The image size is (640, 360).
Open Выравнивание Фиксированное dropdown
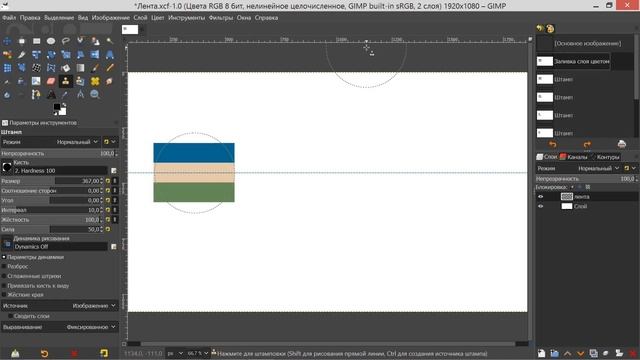(60, 327)
